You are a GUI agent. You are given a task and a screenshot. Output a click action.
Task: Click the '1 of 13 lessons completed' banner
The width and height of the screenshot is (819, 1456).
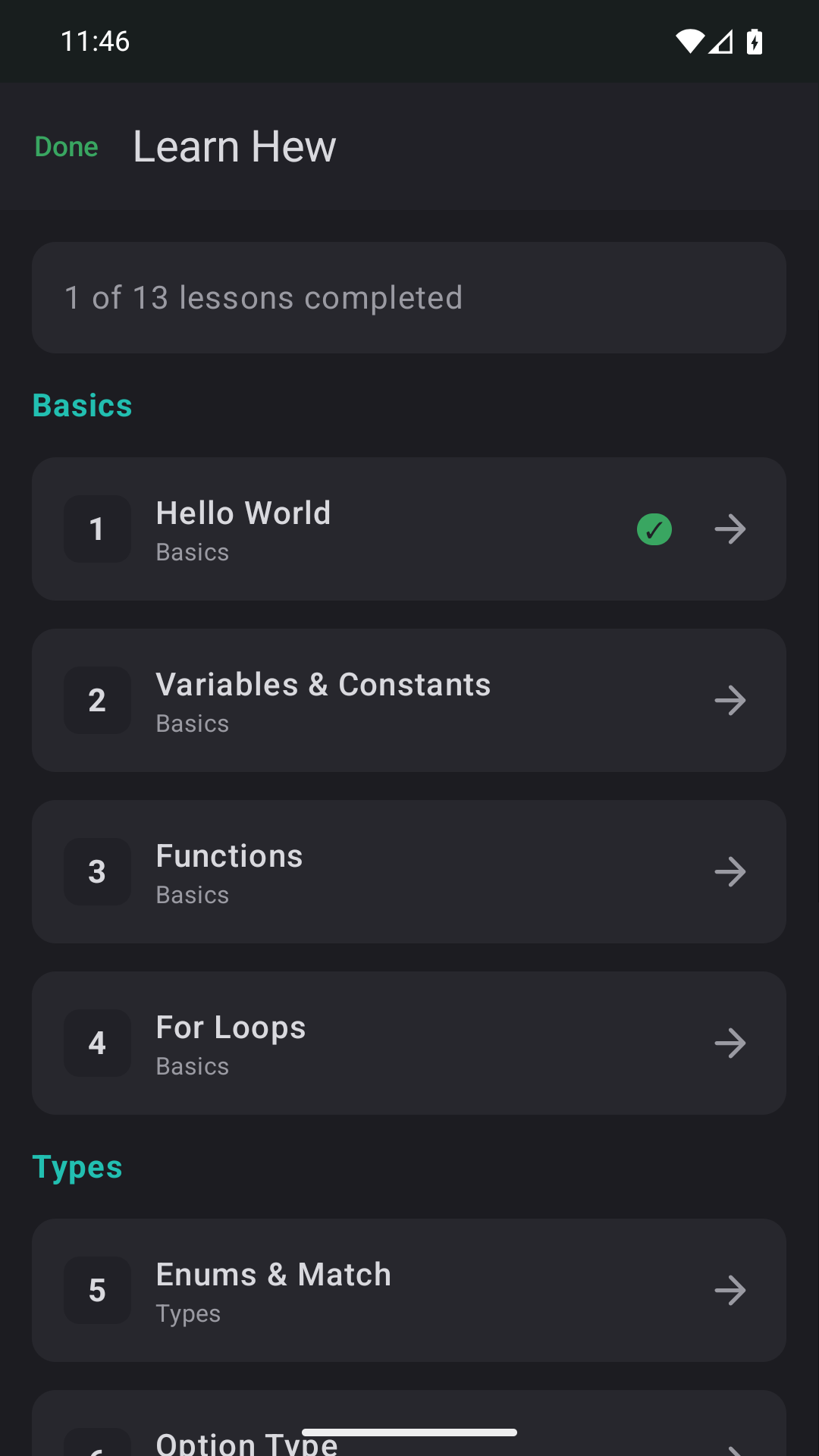(409, 298)
